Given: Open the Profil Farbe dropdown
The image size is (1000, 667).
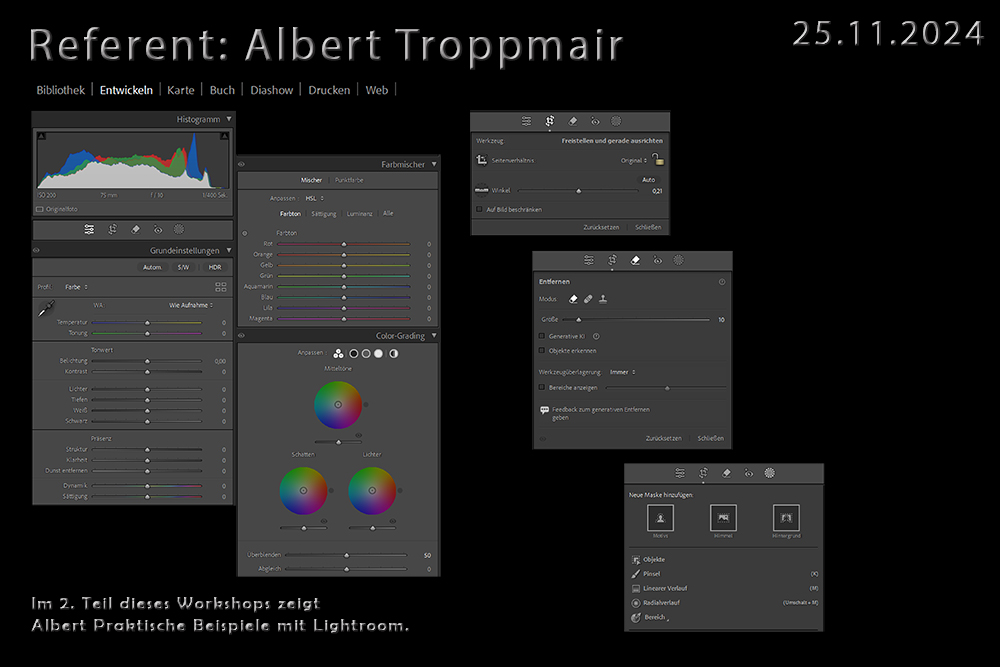Looking at the screenshot, I should pyautogui.click(x=77, y=287).
